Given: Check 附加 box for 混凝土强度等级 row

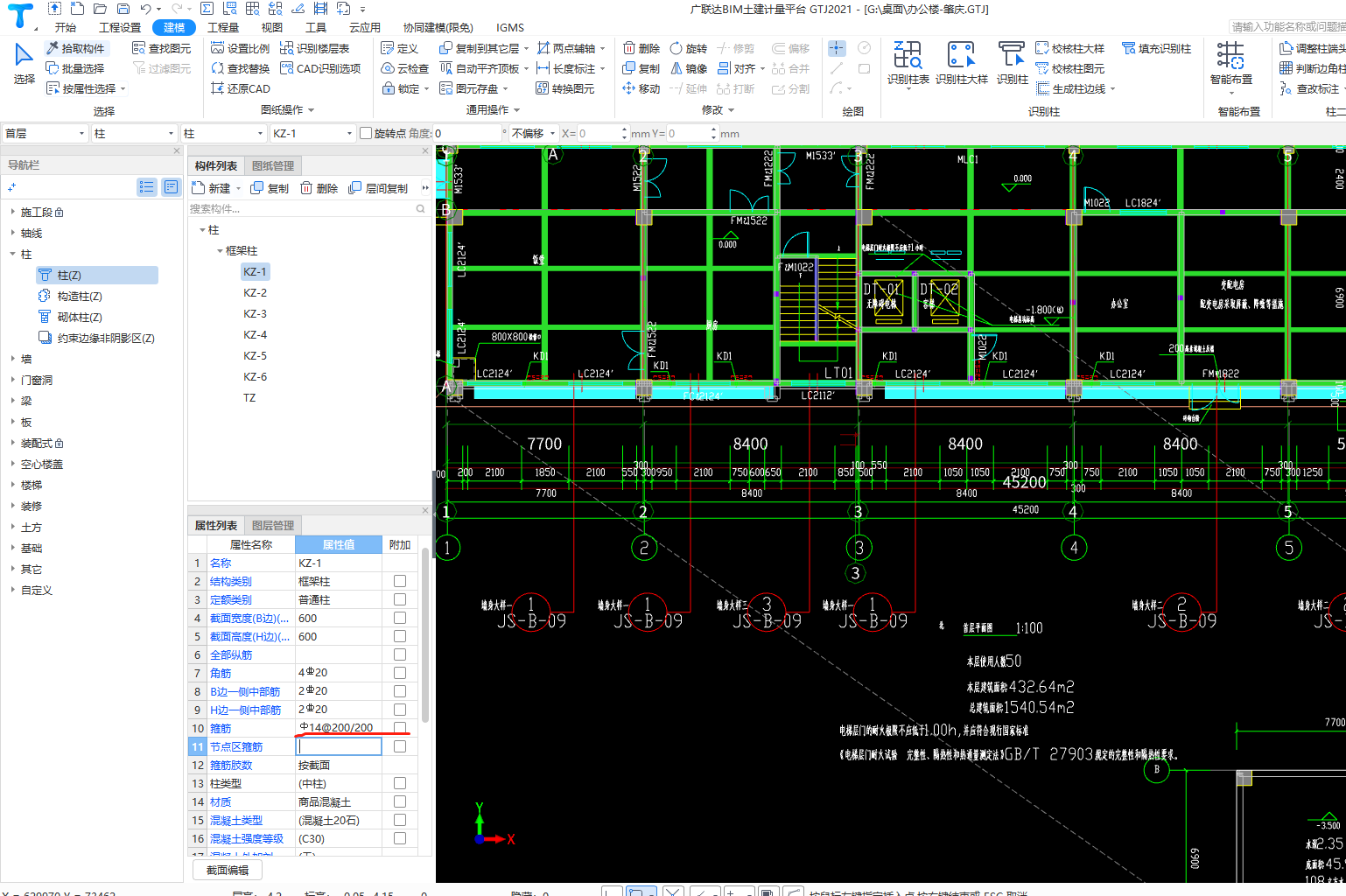Looking at the screenshot, I should tap(400, 838).
